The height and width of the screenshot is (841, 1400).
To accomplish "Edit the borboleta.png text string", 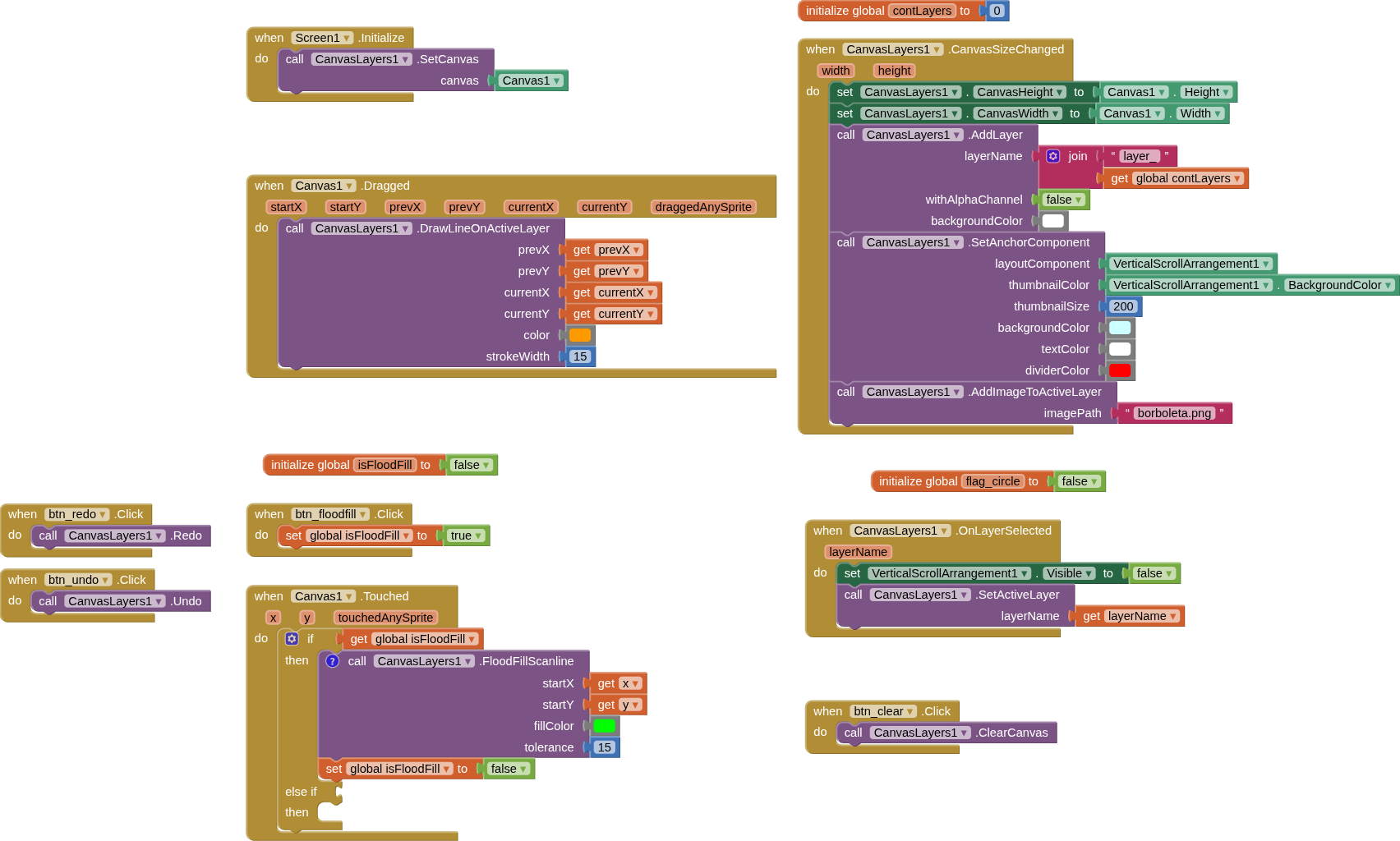I will click(1174, 413).
